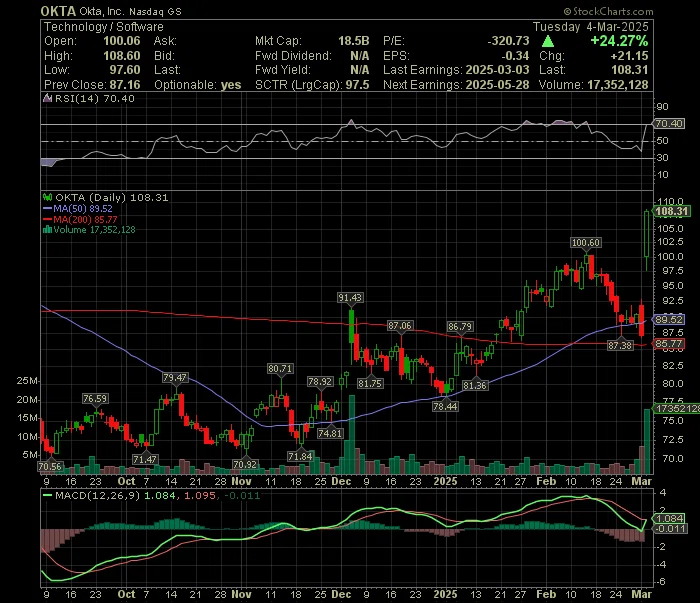Click the Open value 100.06
The height and width of the screenshot is (603, 700).
(x=121, y=41)
